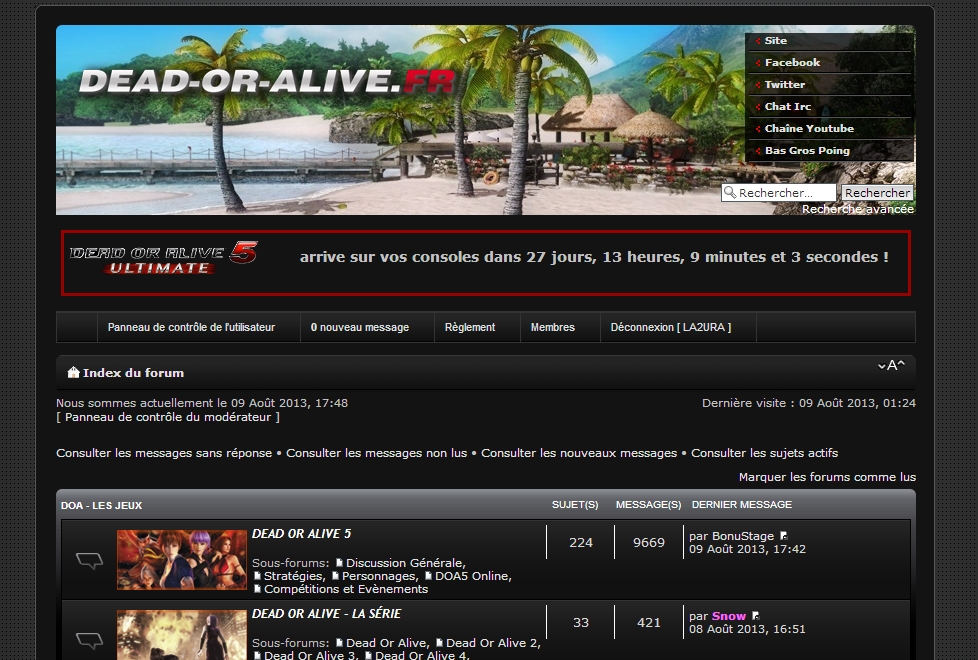The width and height of the screenshot is (978, 660).
Task: Click the message count 9669
Action: click(x=649, y=543)
